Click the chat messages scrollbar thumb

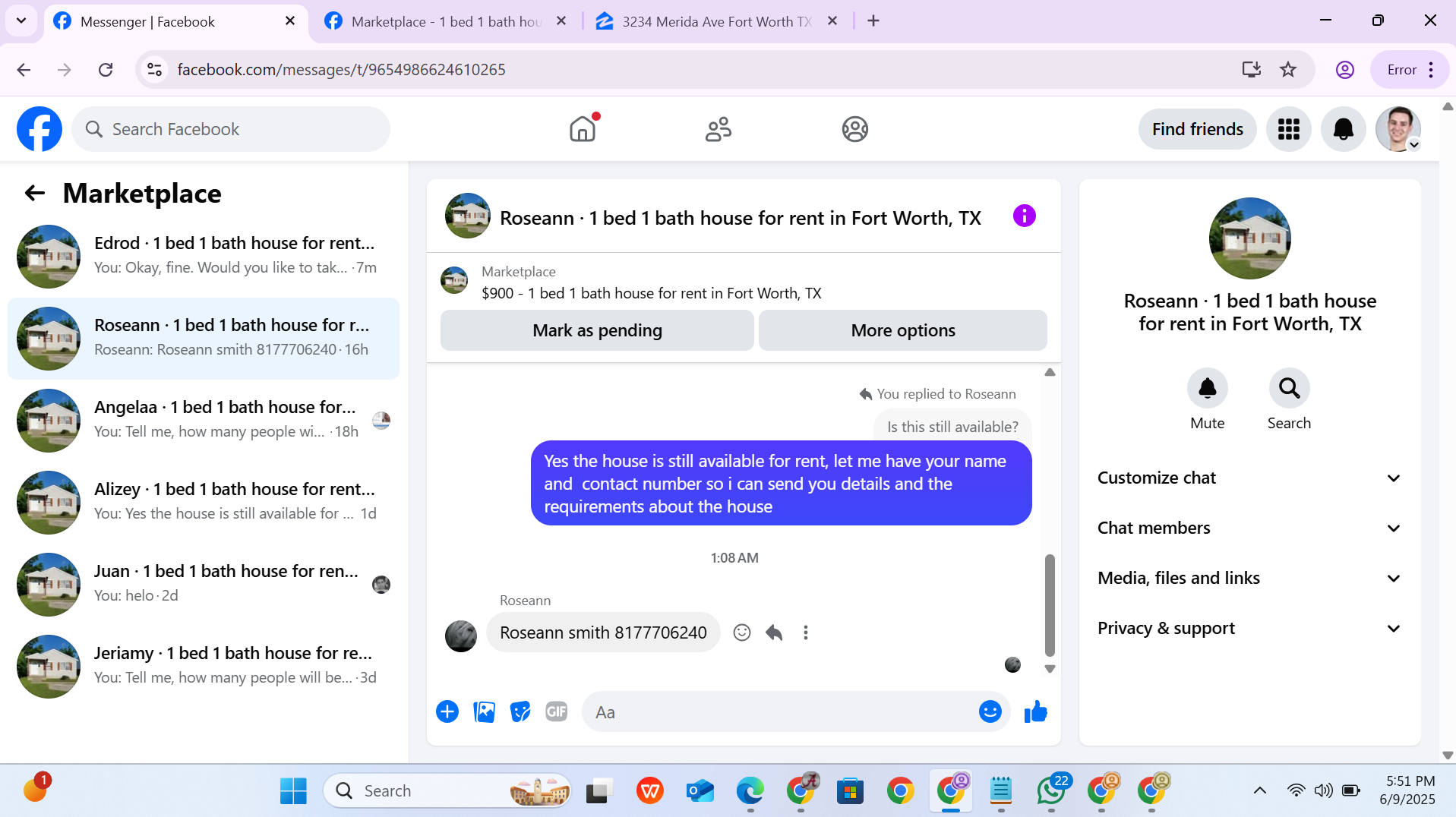pyautogui.click(x=1050, y=605)
